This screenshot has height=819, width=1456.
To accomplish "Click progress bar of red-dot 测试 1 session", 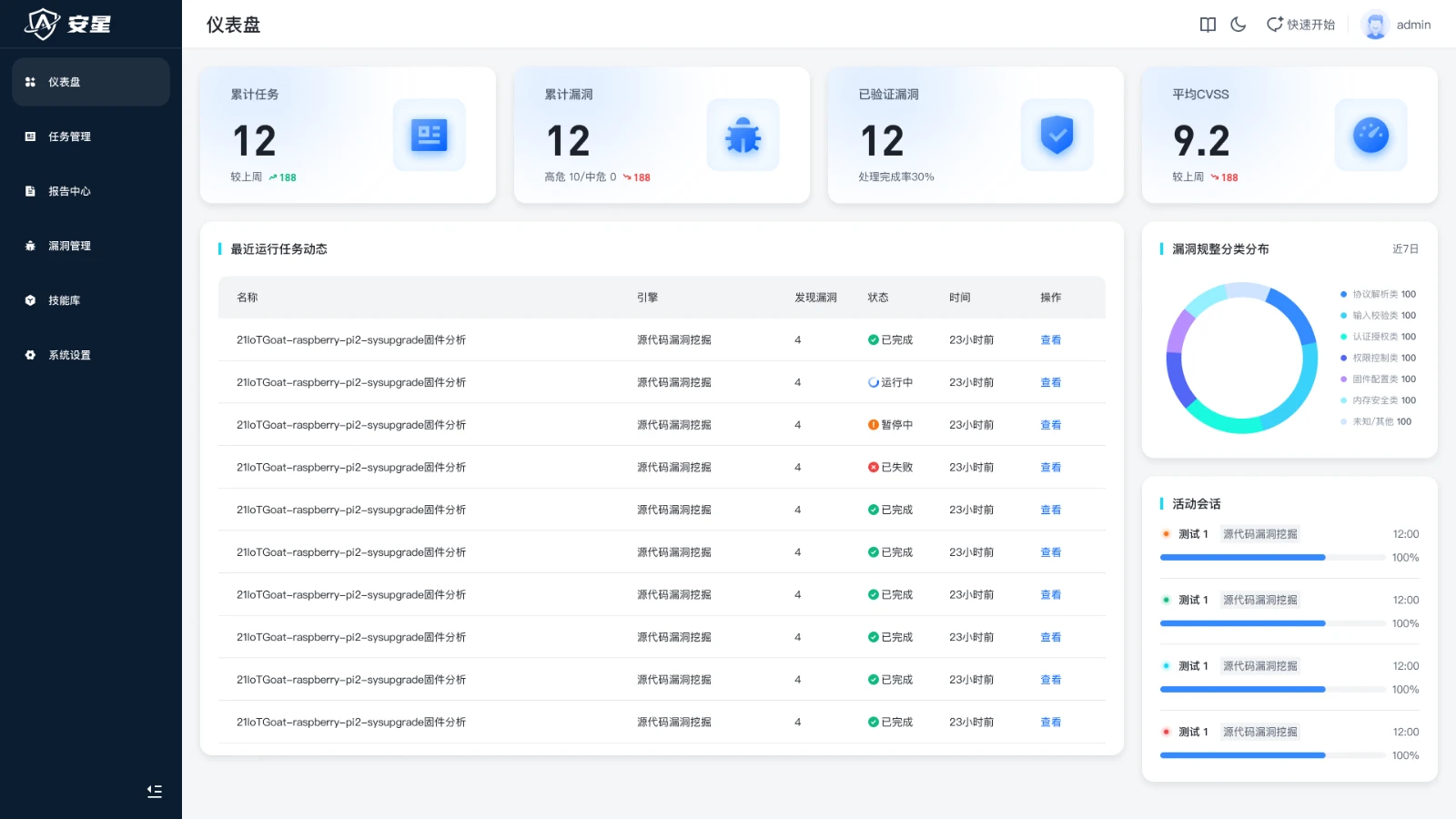I will point(1273,755).
